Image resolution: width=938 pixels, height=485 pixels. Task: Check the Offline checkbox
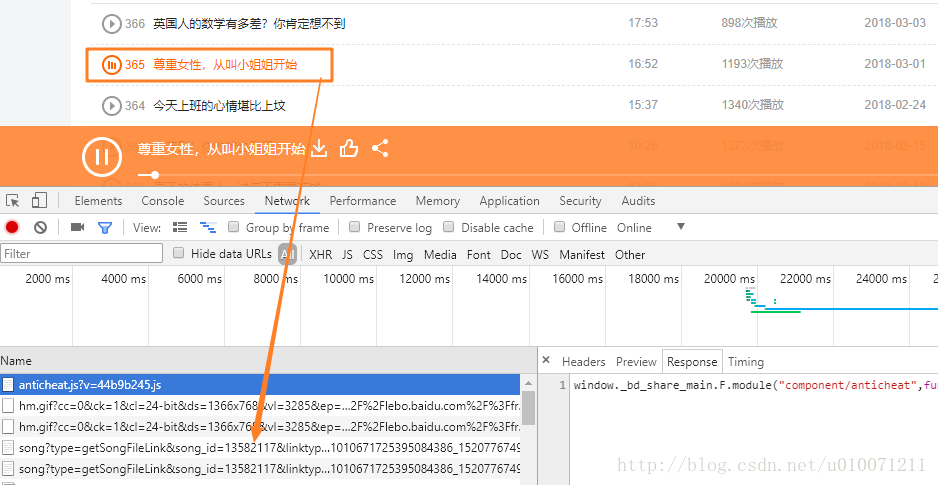(x=559, y=227)
